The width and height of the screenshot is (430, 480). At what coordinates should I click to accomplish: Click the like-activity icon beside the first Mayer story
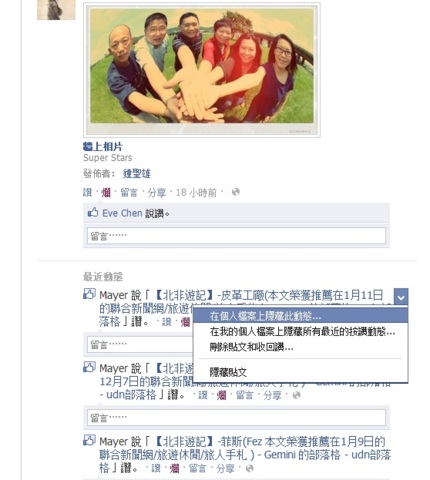(89, 294)
